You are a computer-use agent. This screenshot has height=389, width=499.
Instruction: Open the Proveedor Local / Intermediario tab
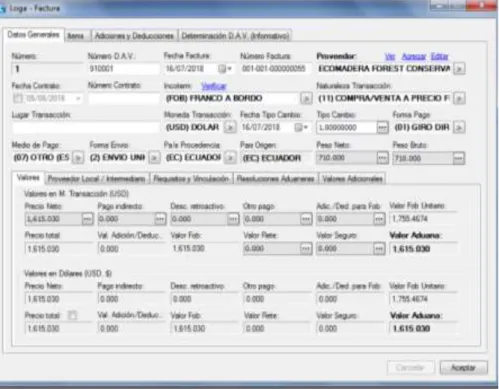pos(97,179)
